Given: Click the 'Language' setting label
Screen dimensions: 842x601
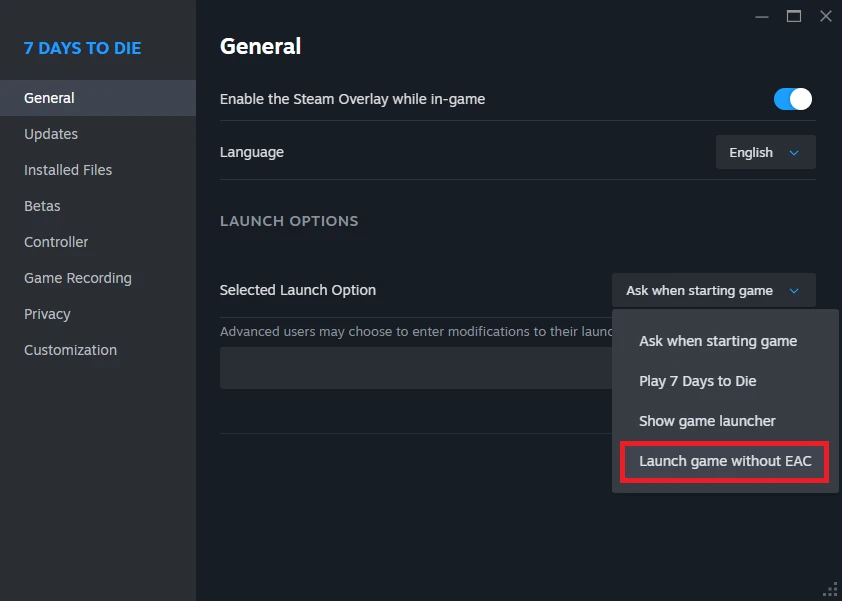Looking at the screenshot, I should pyautogui.click(x=251, y=153).
